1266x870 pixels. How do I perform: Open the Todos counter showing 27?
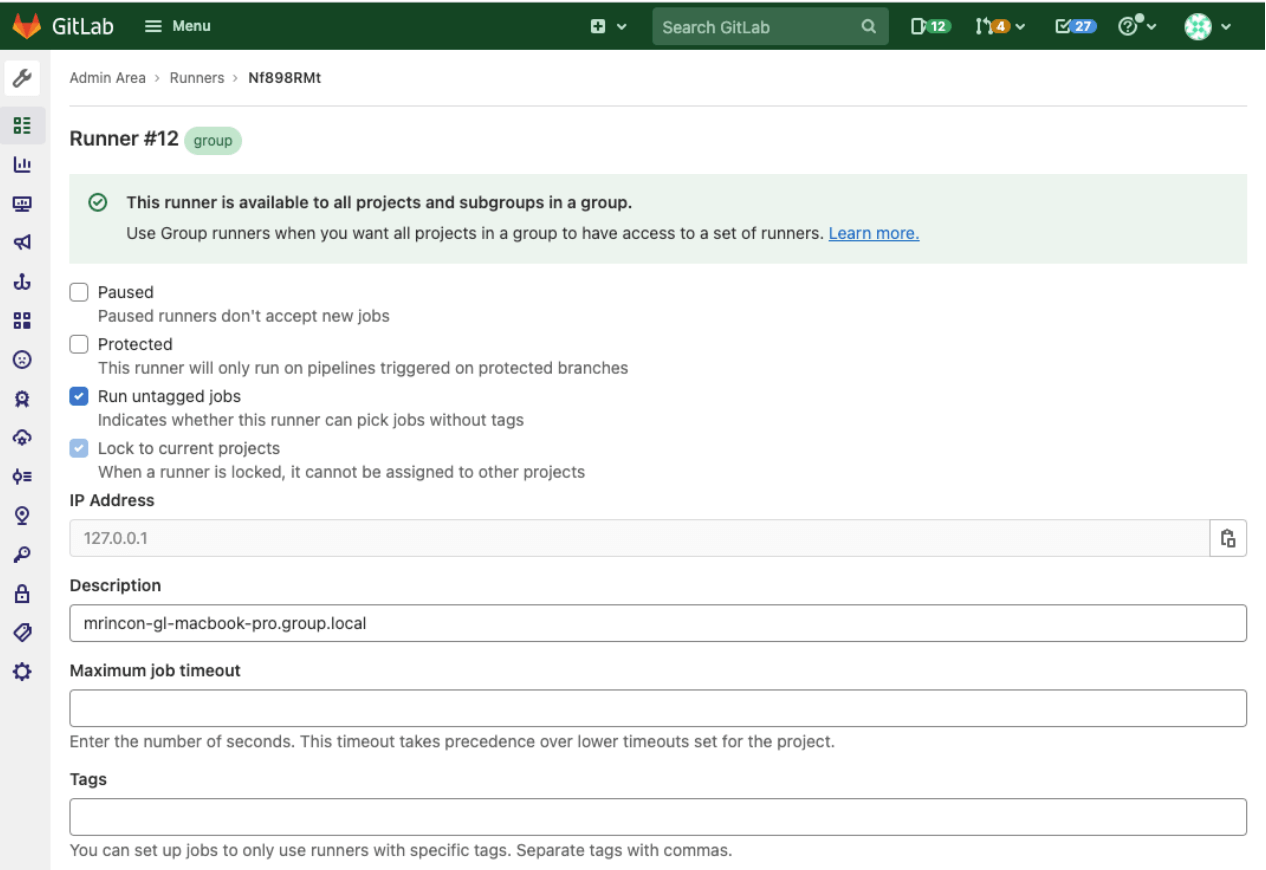coord(1074,26)
